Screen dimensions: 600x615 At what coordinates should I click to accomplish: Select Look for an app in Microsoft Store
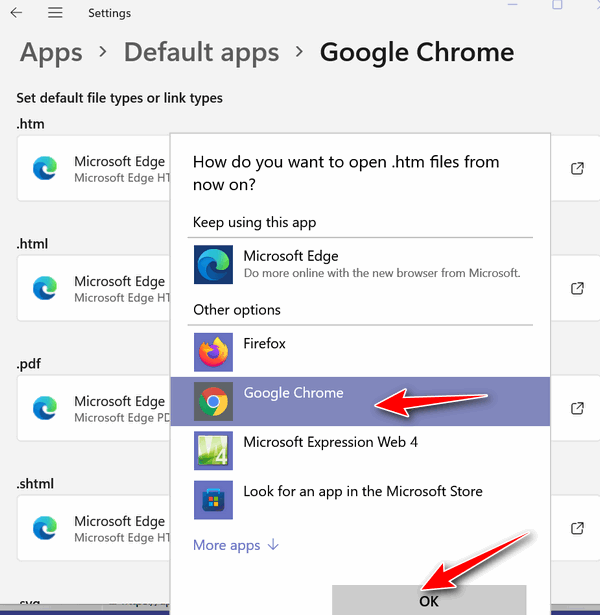pos(360,500)
